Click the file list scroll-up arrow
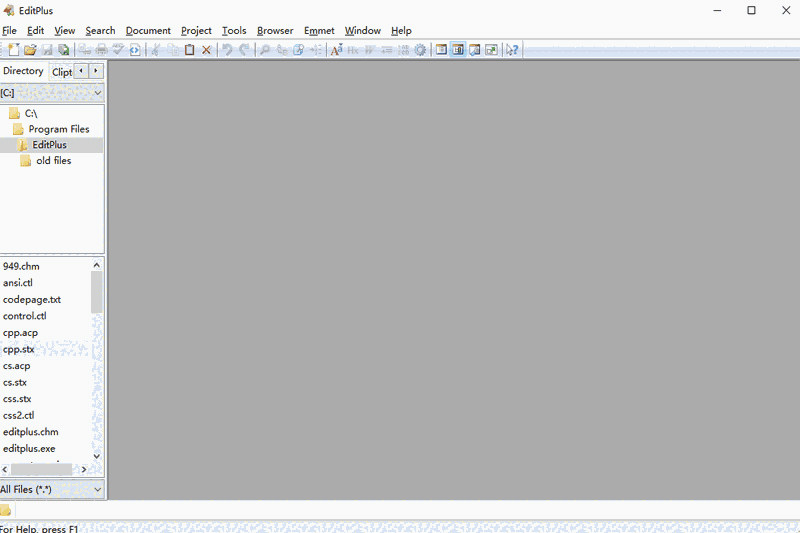The width and height of the screenshot is (800, 533). click(97, 265)
